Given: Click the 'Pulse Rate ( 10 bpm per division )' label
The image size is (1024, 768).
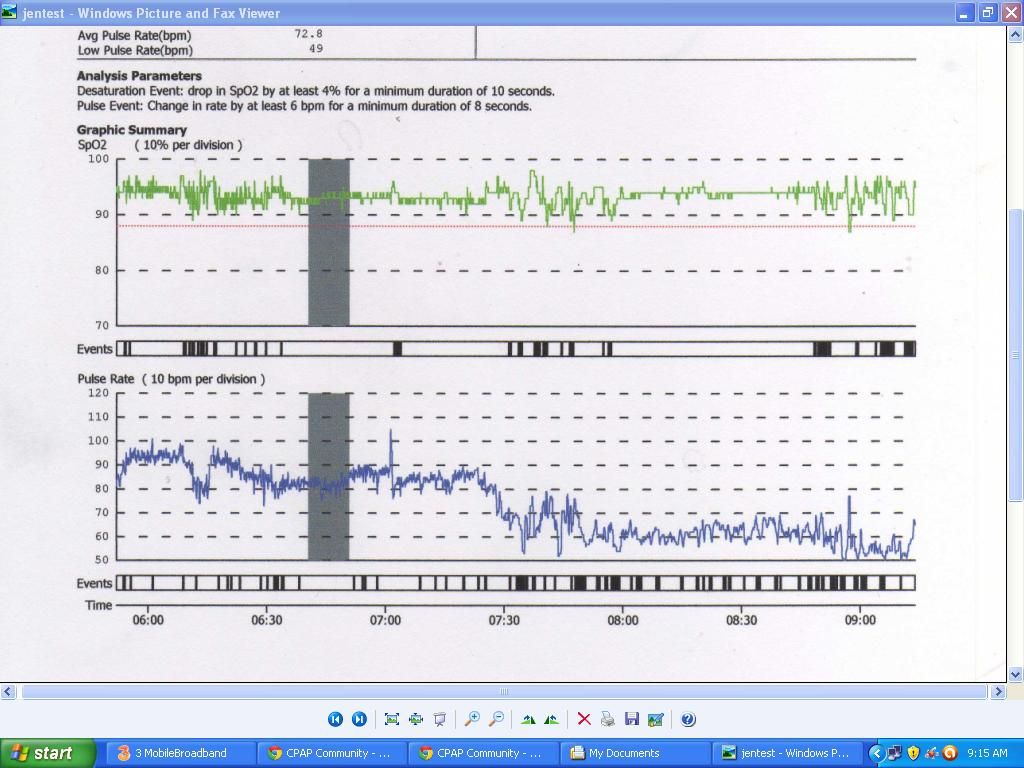Looking at the screenshot, I should coord(171,379).
